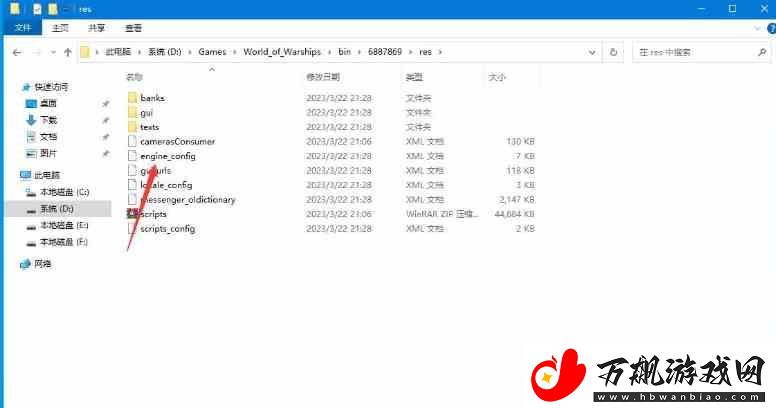
Task: Open 系统 (D:) in the navigation pane
Action: (x=57, y=208)
